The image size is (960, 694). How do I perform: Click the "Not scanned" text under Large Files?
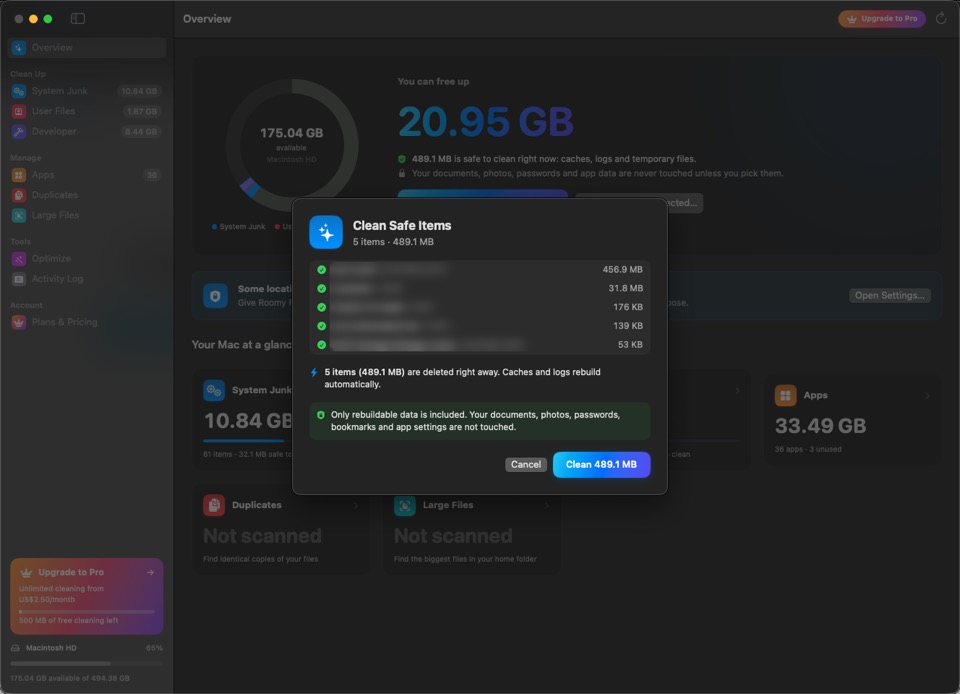453,536
